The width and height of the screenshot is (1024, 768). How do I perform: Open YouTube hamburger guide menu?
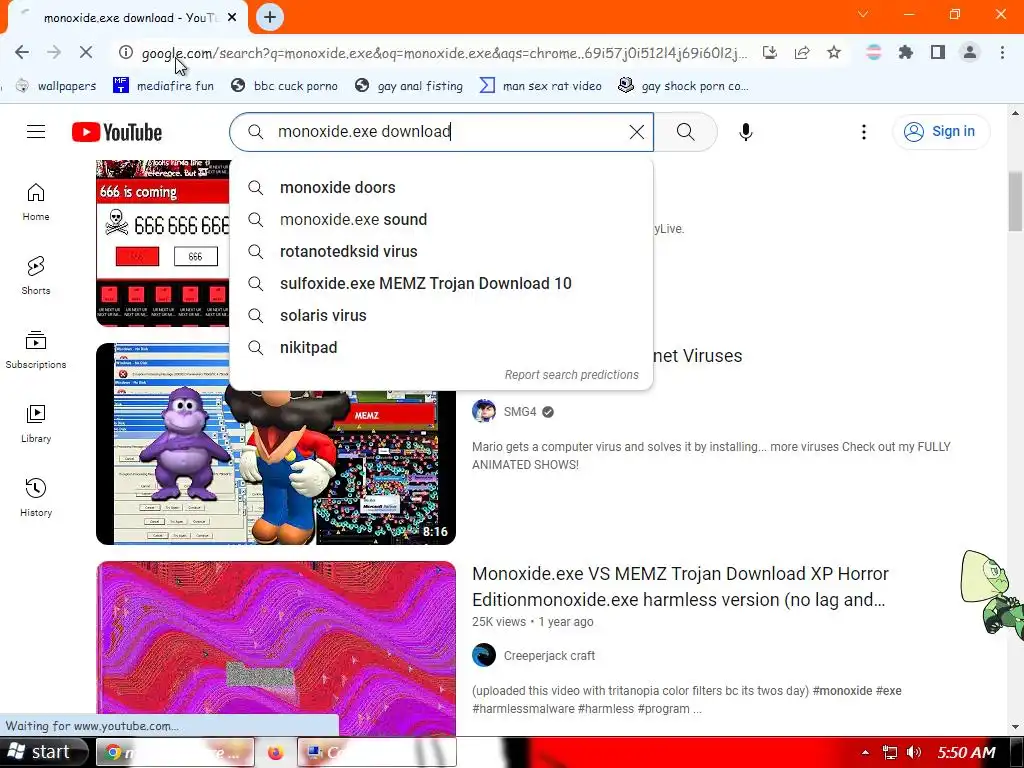click(x=36, y=132)
